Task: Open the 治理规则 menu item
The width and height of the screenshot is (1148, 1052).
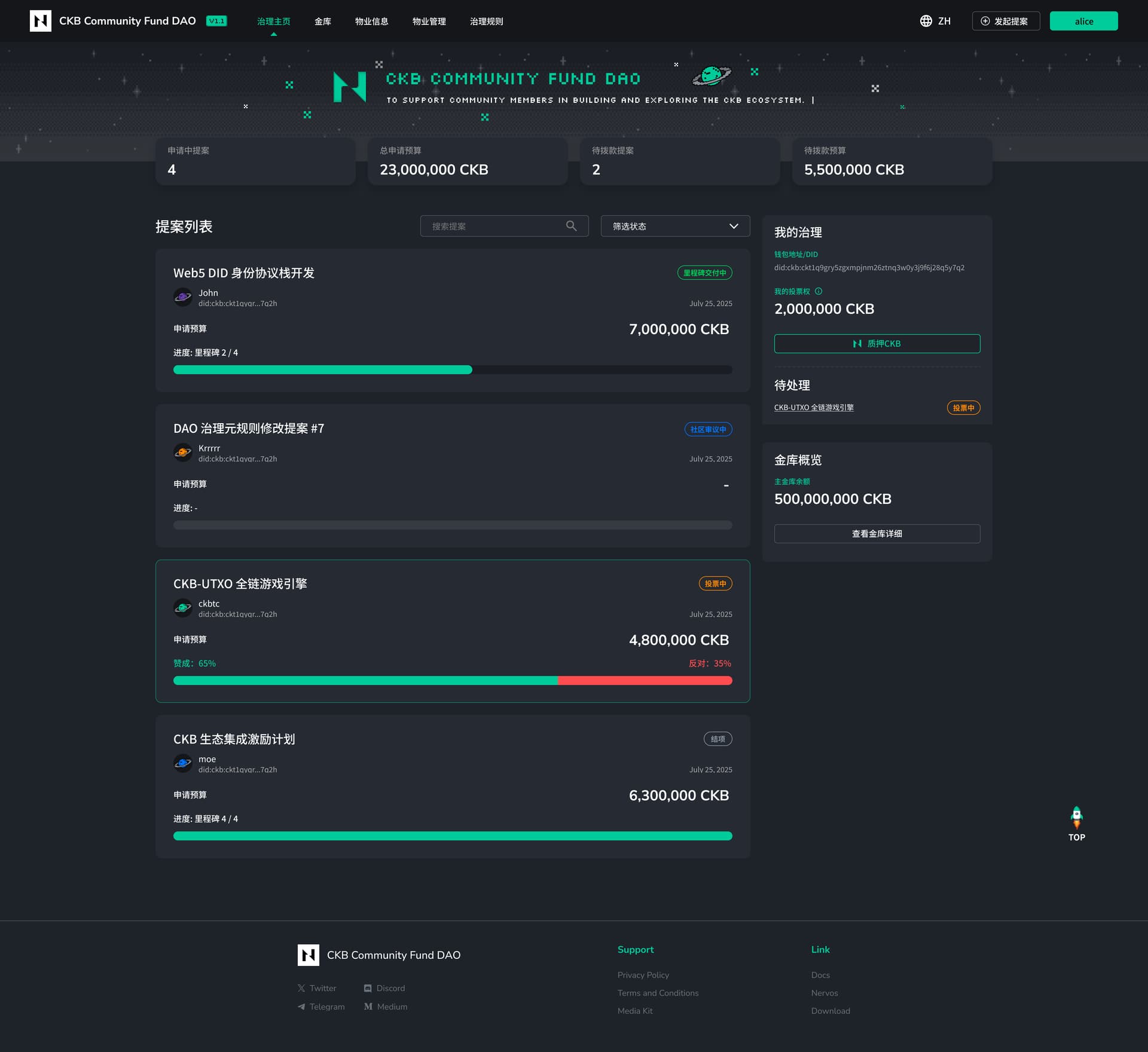Action: (x=486, y=22)
